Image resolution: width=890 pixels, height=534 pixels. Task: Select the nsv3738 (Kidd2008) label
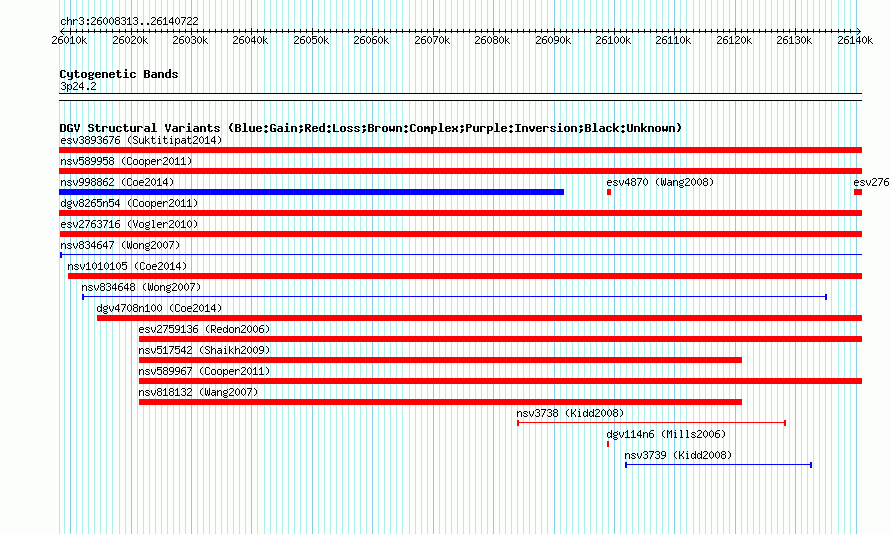click(570, 413)
